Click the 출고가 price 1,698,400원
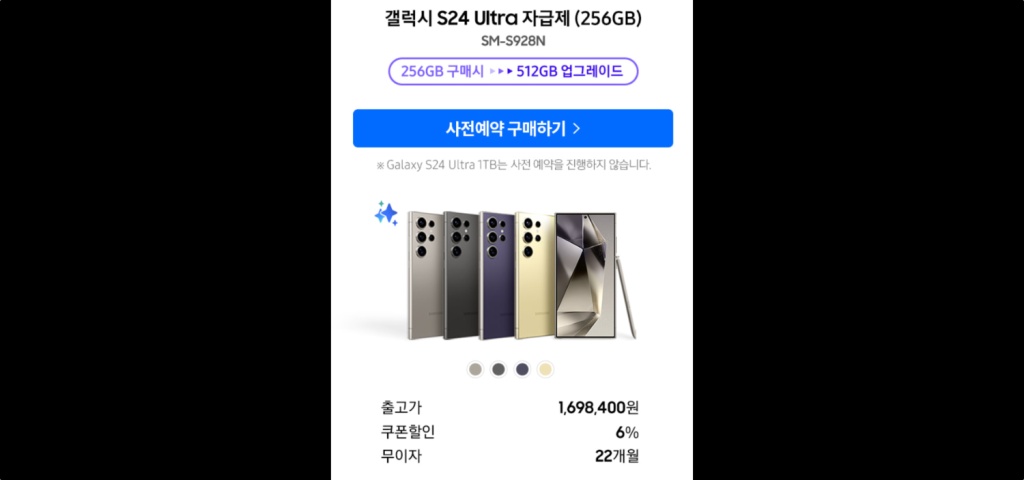 [598, 408]
